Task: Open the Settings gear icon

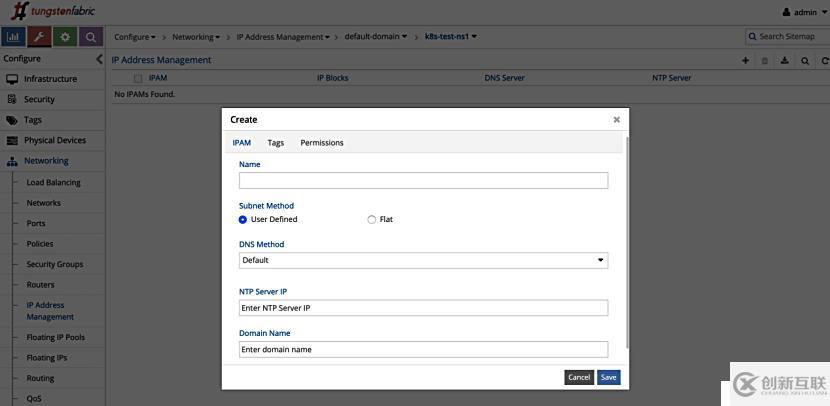Action: point(65,37)
